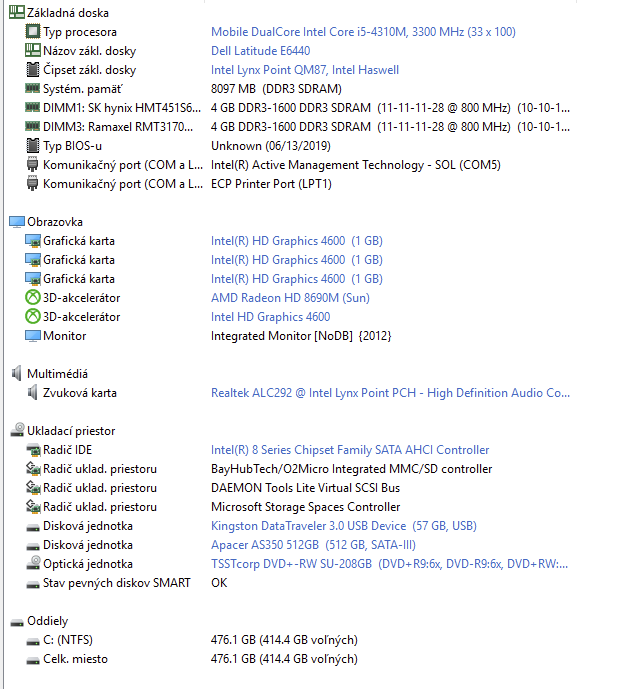Click the drive icon beside Apacer Disková jednotka

(33, 547)
